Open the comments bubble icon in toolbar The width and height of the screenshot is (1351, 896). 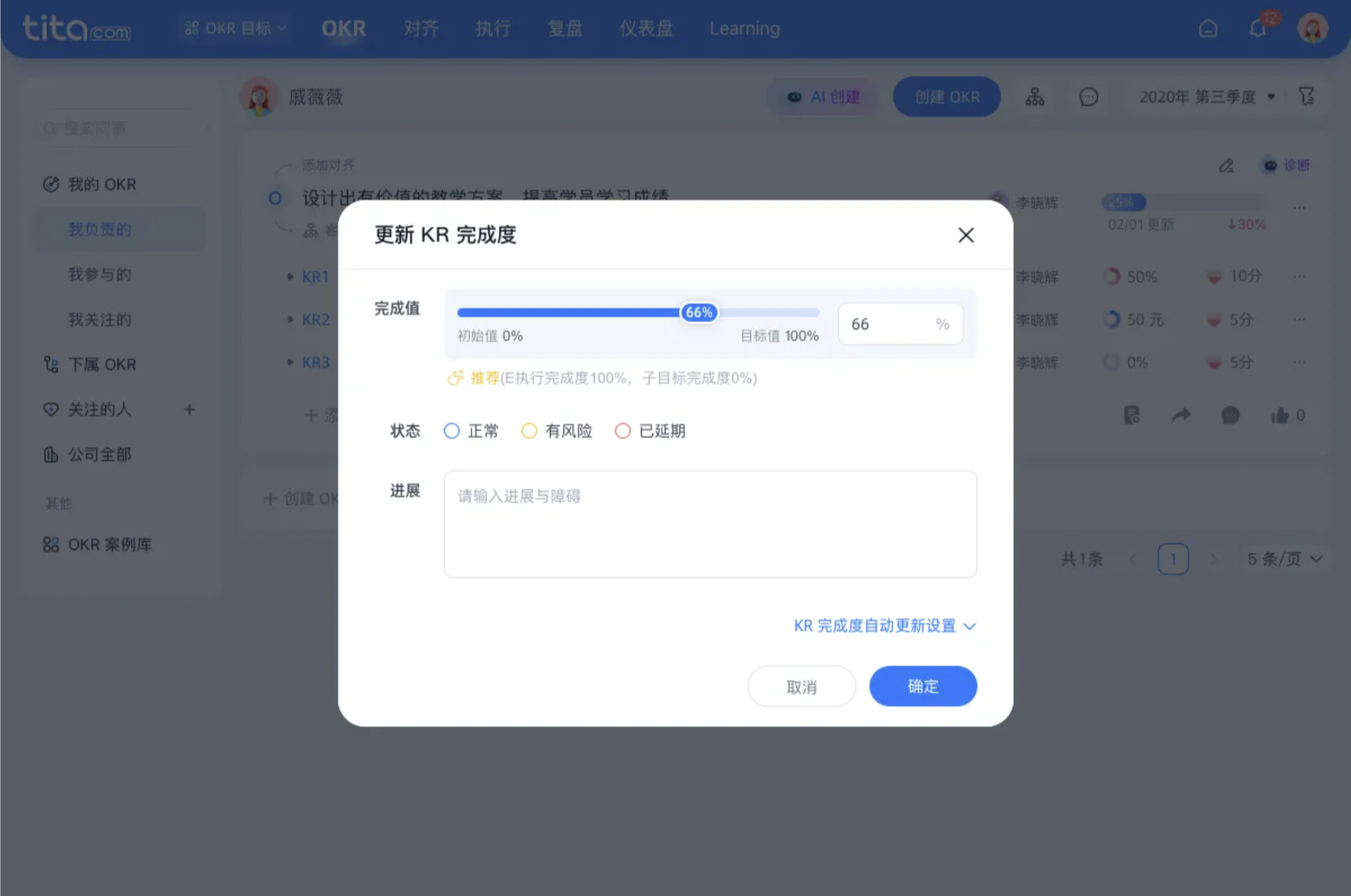[1088, 97]
